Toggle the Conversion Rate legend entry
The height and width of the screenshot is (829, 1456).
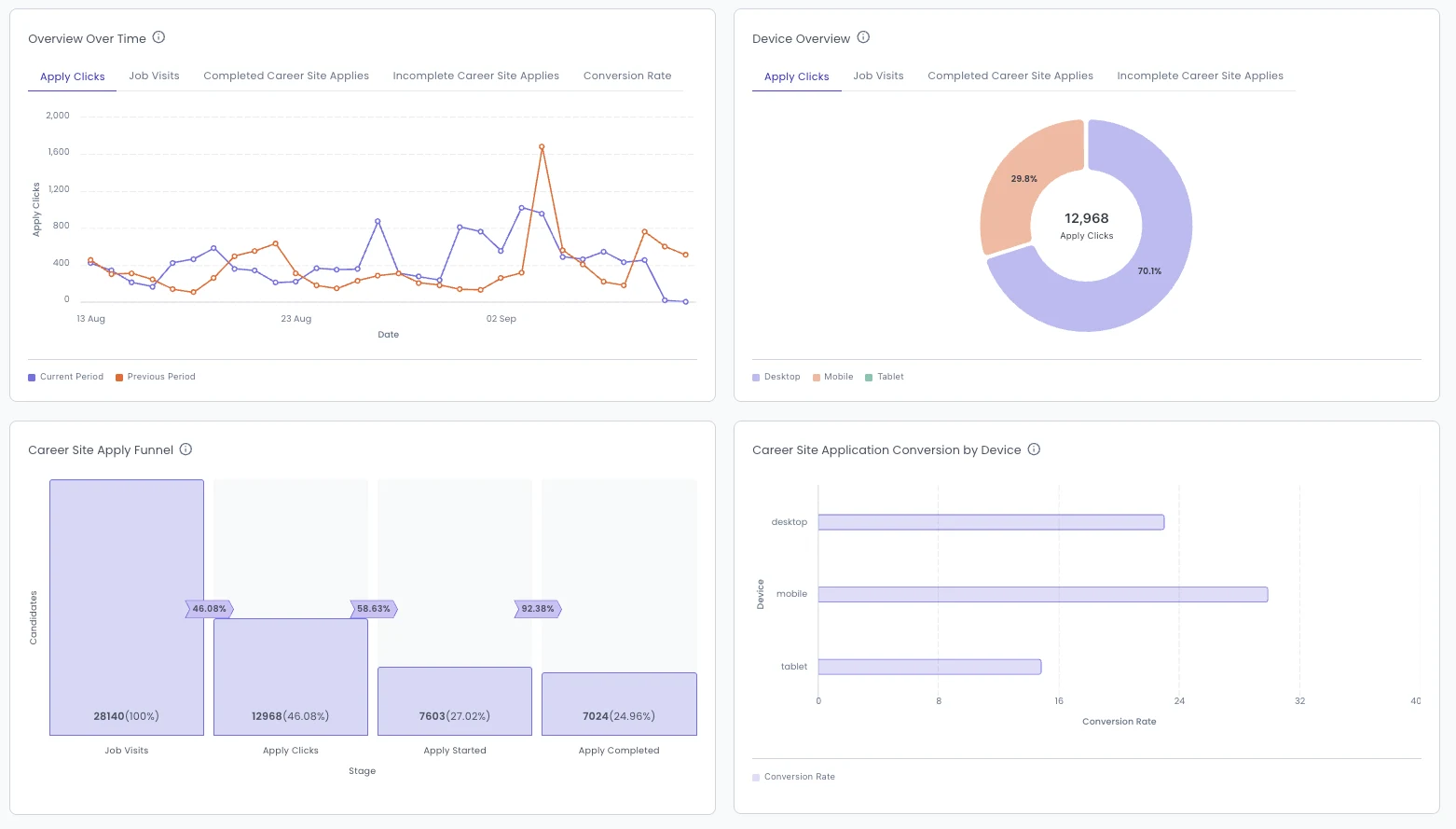click(x=794, y=777)
